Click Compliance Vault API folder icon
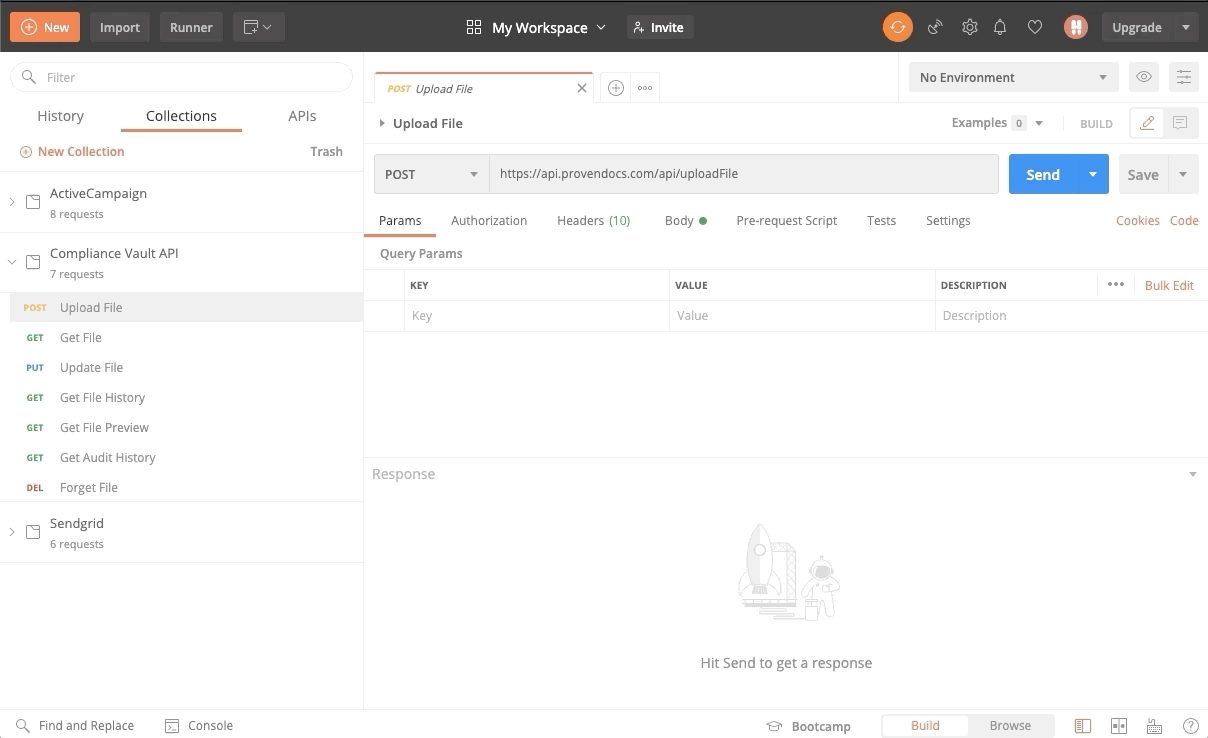The image size is (1208, 738). click(33, 261)
